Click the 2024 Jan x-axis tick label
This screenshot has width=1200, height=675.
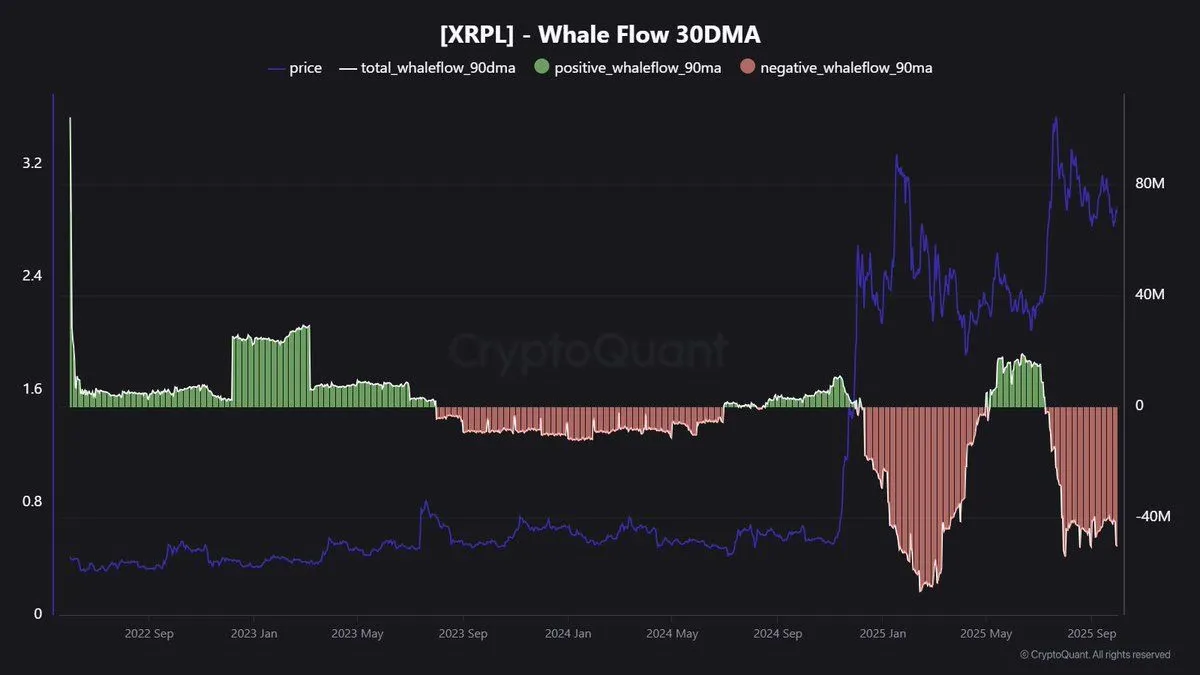(x=567, y=633)
